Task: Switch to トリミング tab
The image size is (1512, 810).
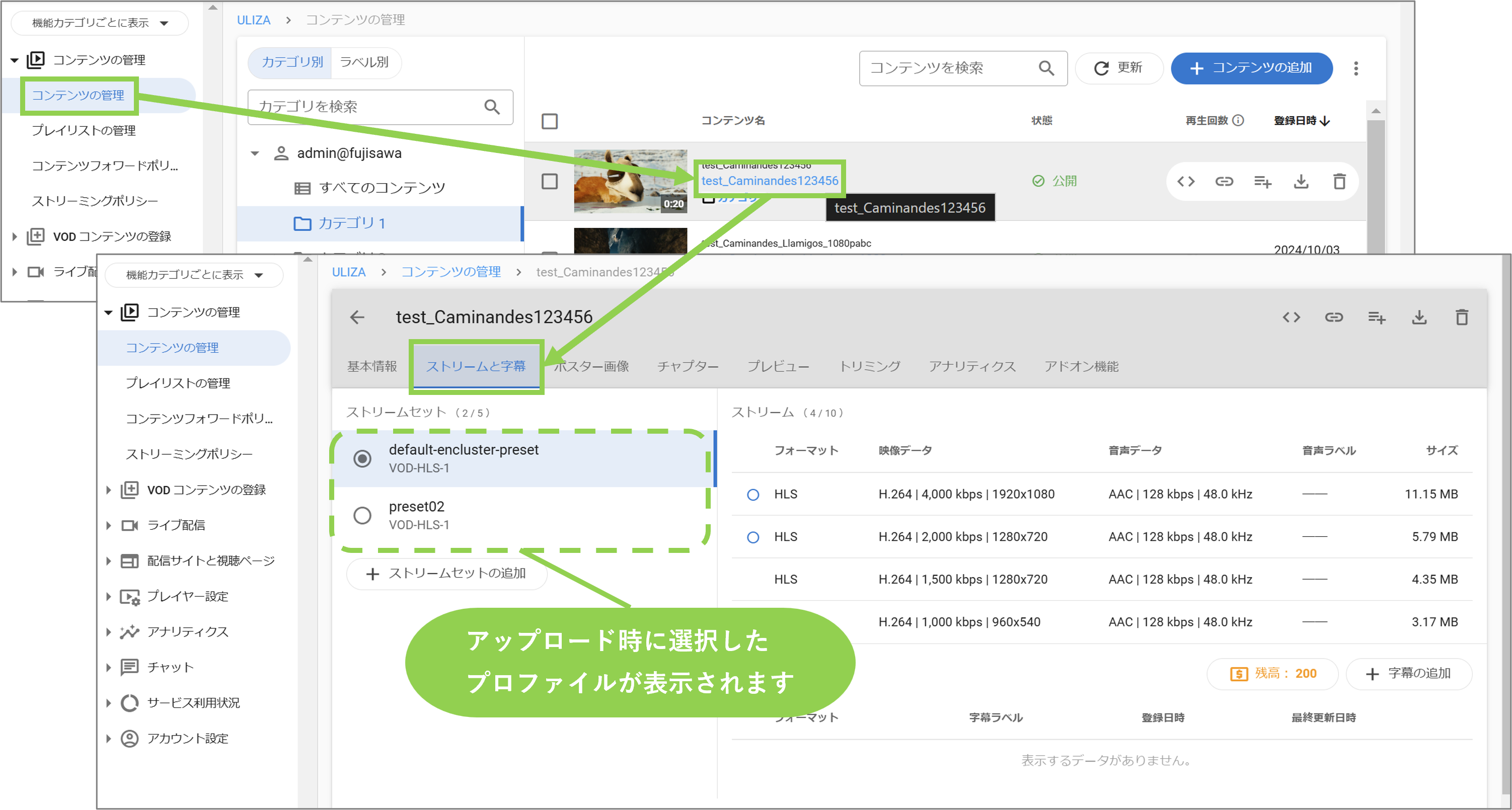Action: 869,367
